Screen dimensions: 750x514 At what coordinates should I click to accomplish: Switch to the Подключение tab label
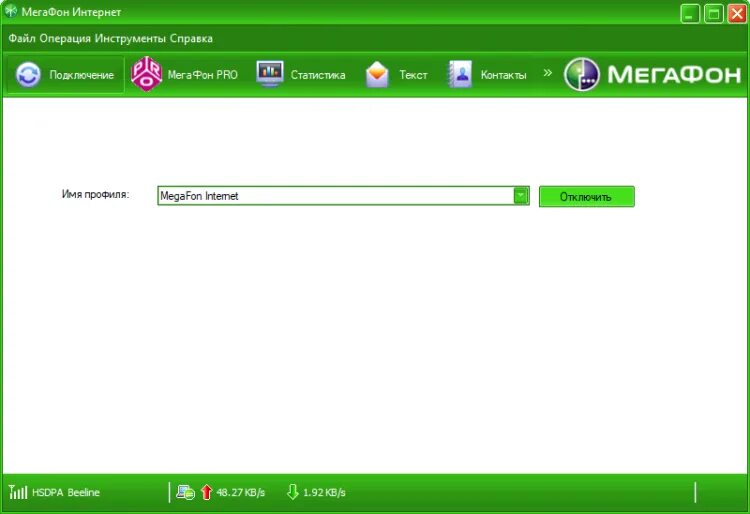click(82, 75)
